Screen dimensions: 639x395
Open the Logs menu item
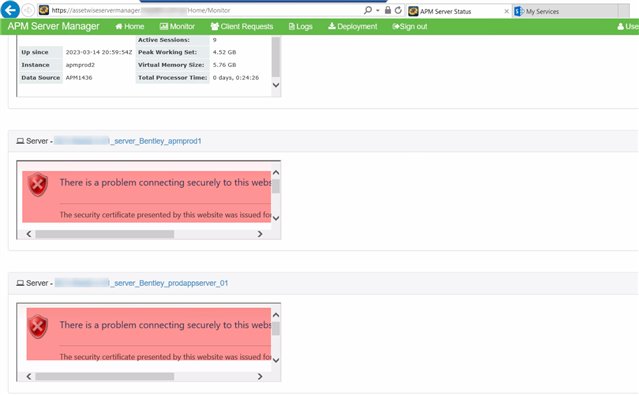(x=301, y=26)
